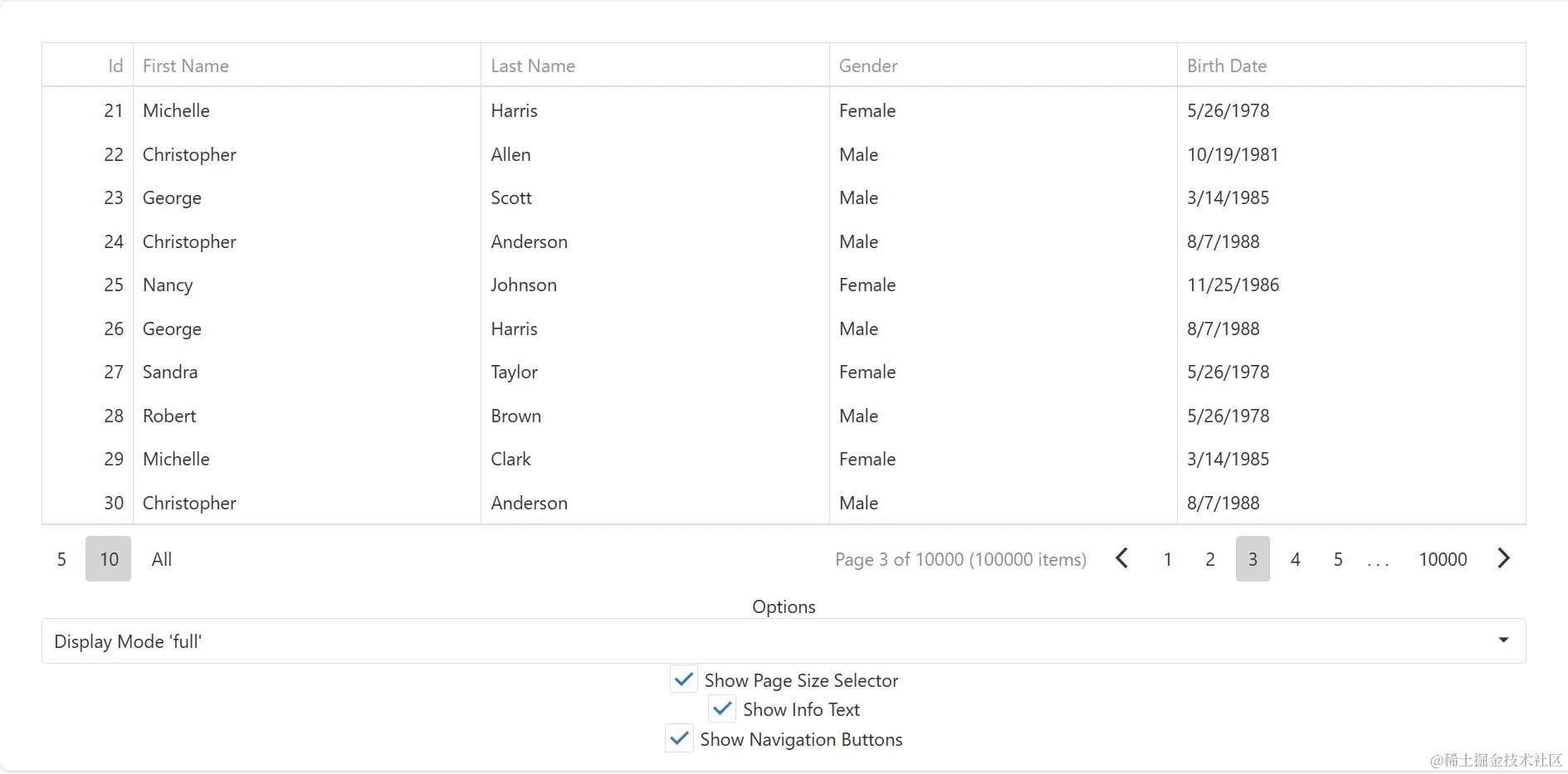Open the Display Mode 'full' dropdown

783,641
